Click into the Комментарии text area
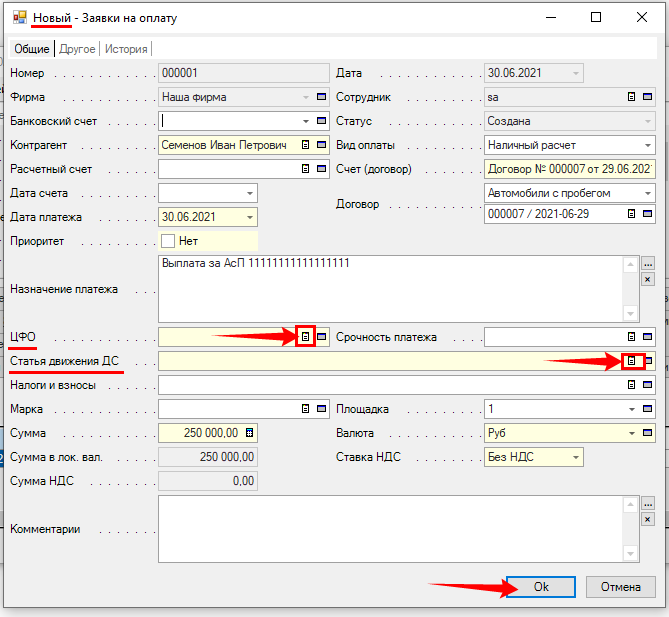669x617 pixels. pos(396,529)
